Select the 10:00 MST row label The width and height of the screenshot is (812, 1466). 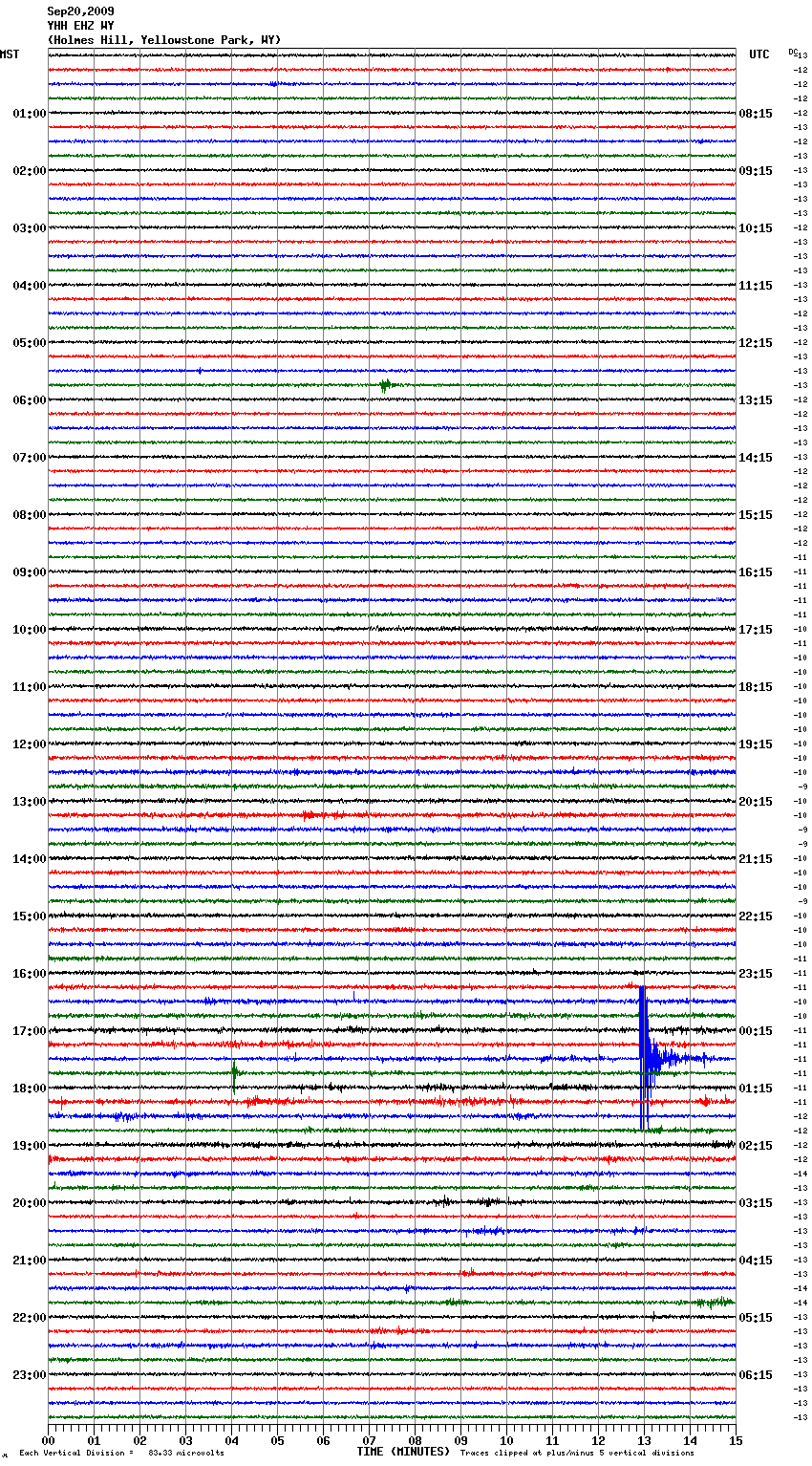(x=29, y=630)
